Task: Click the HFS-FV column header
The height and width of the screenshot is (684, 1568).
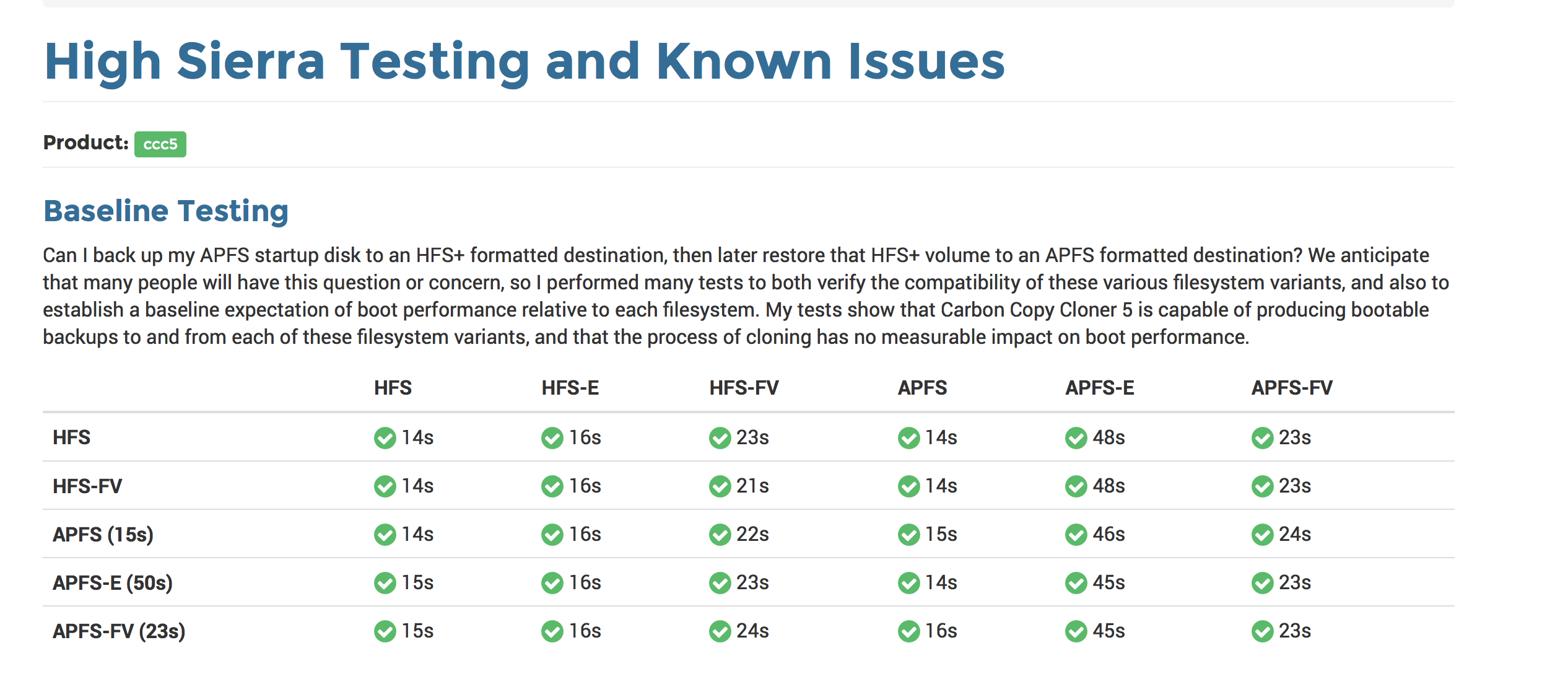Action: click(744, 388)
